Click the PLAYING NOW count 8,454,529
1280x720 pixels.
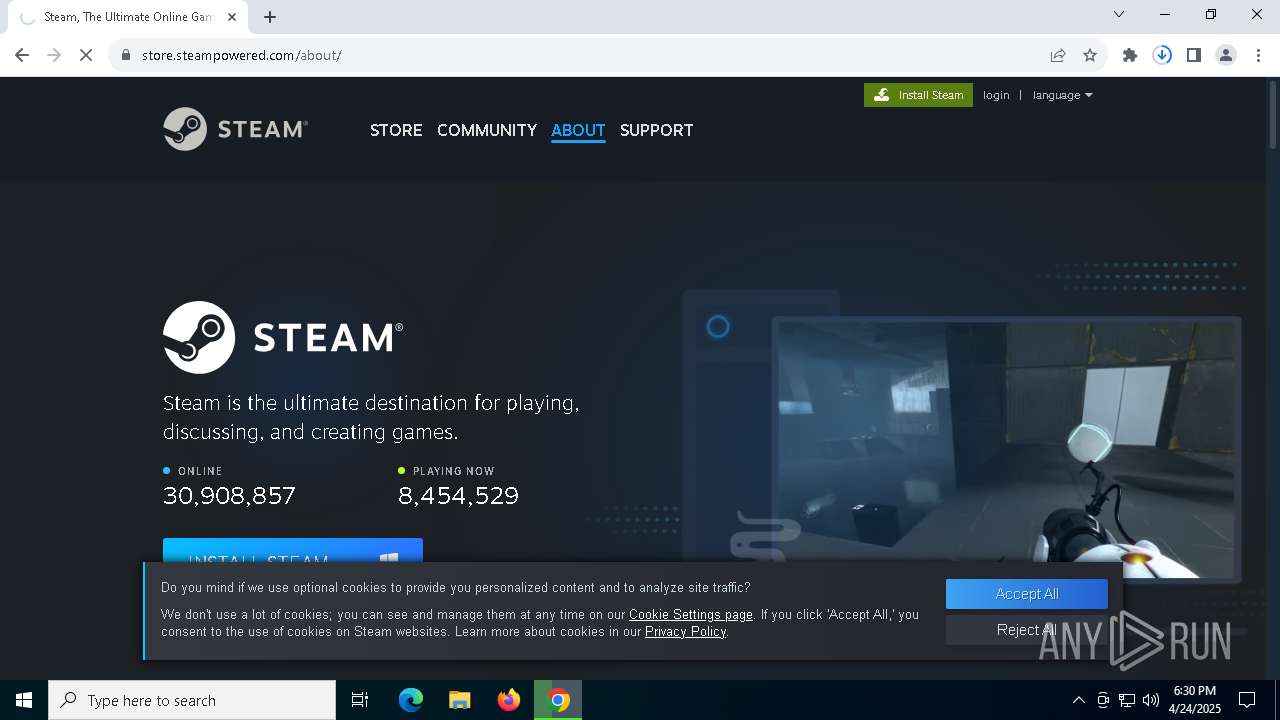458,495
